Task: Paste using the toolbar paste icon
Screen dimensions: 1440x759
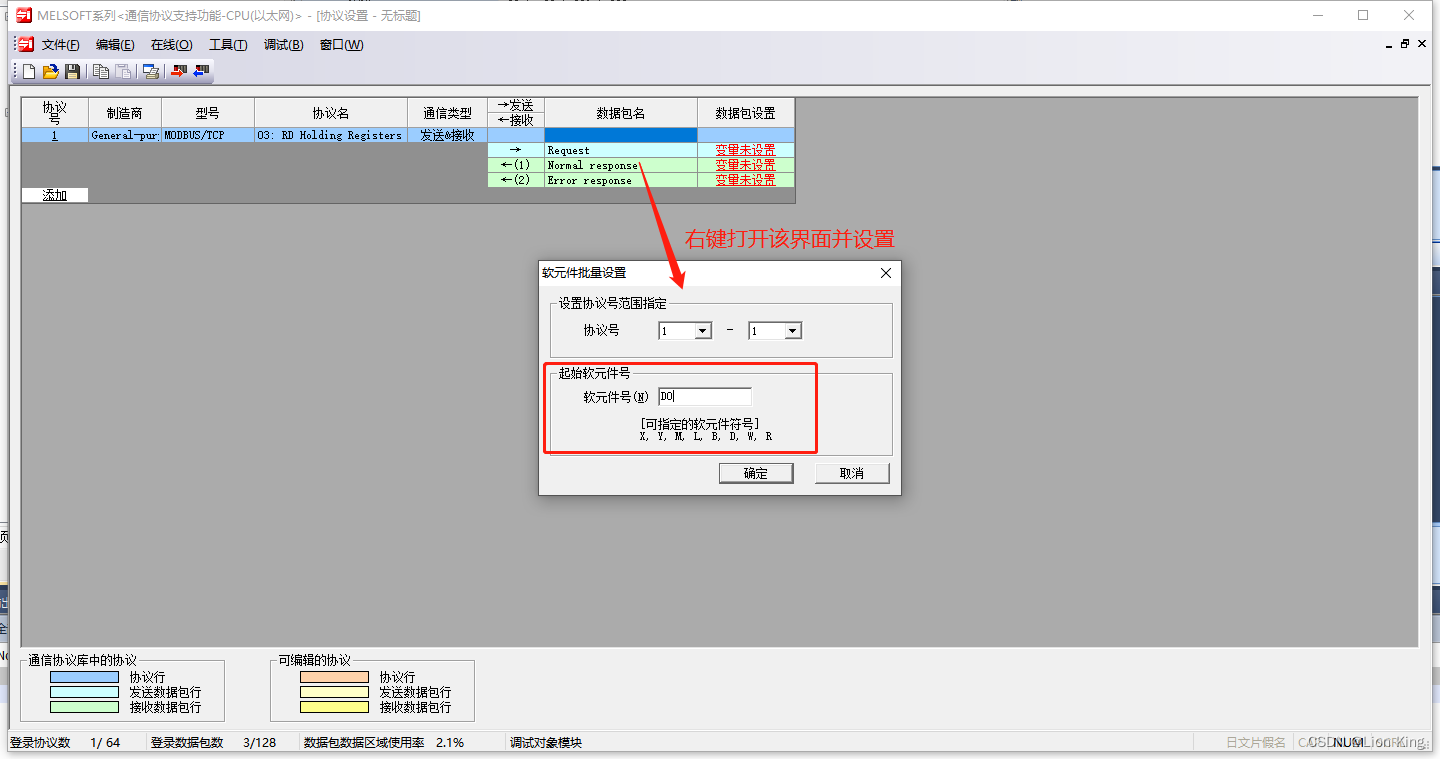Action: pyautogui.click(x=122, y=71)
